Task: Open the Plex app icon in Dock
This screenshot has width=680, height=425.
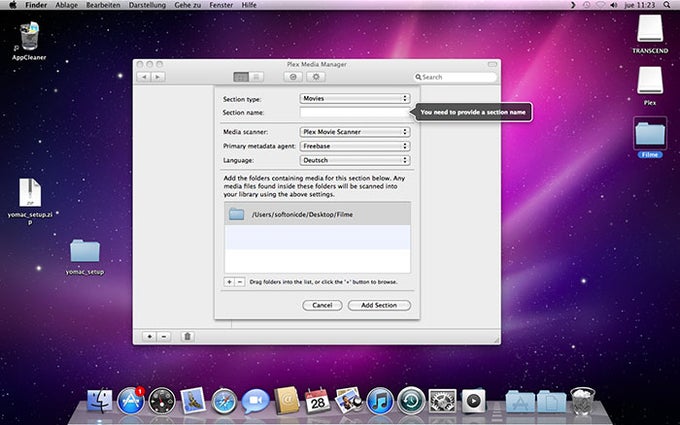Action: pyautogui.click(x=473, y=400)
